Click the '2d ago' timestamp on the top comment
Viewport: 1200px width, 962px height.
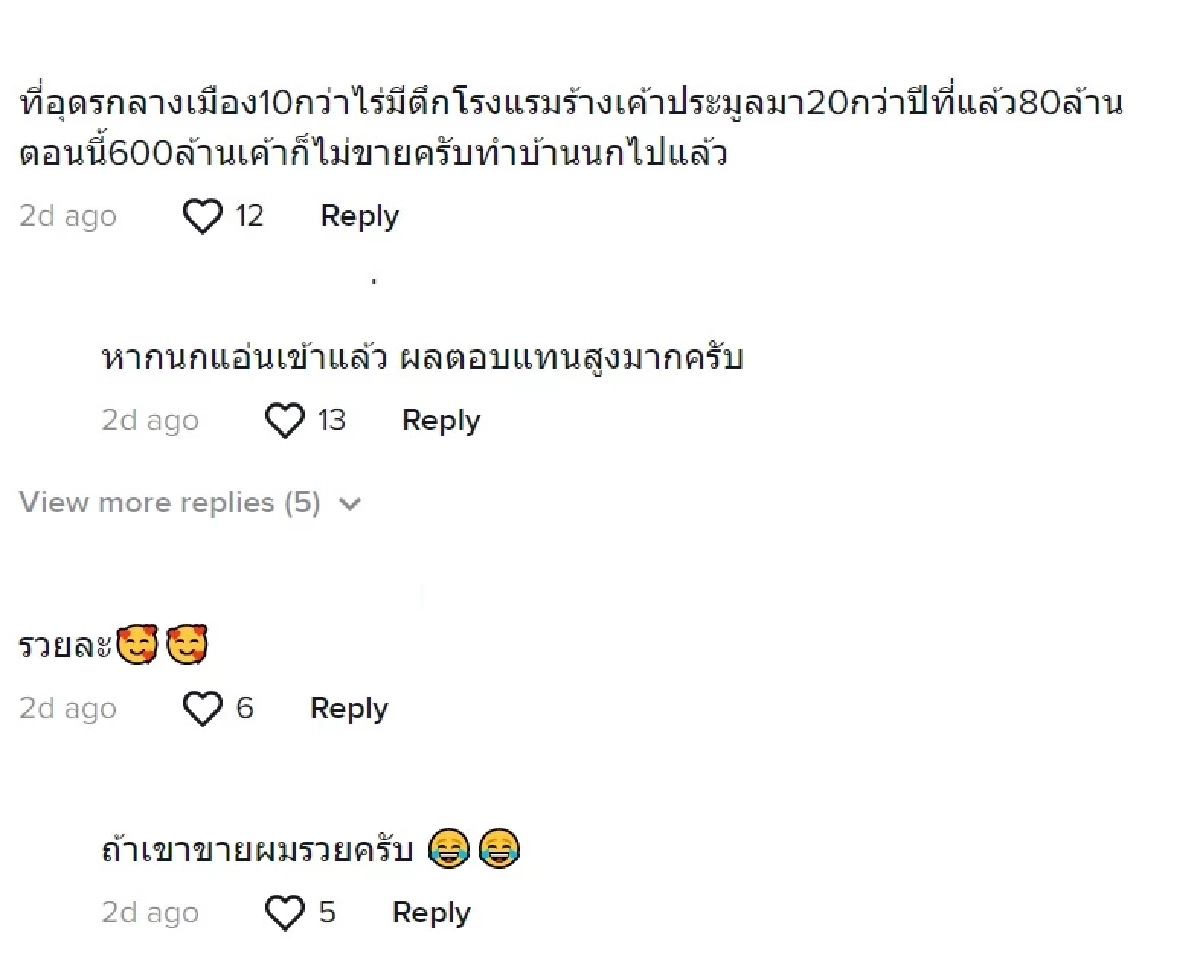coord(67,216)
